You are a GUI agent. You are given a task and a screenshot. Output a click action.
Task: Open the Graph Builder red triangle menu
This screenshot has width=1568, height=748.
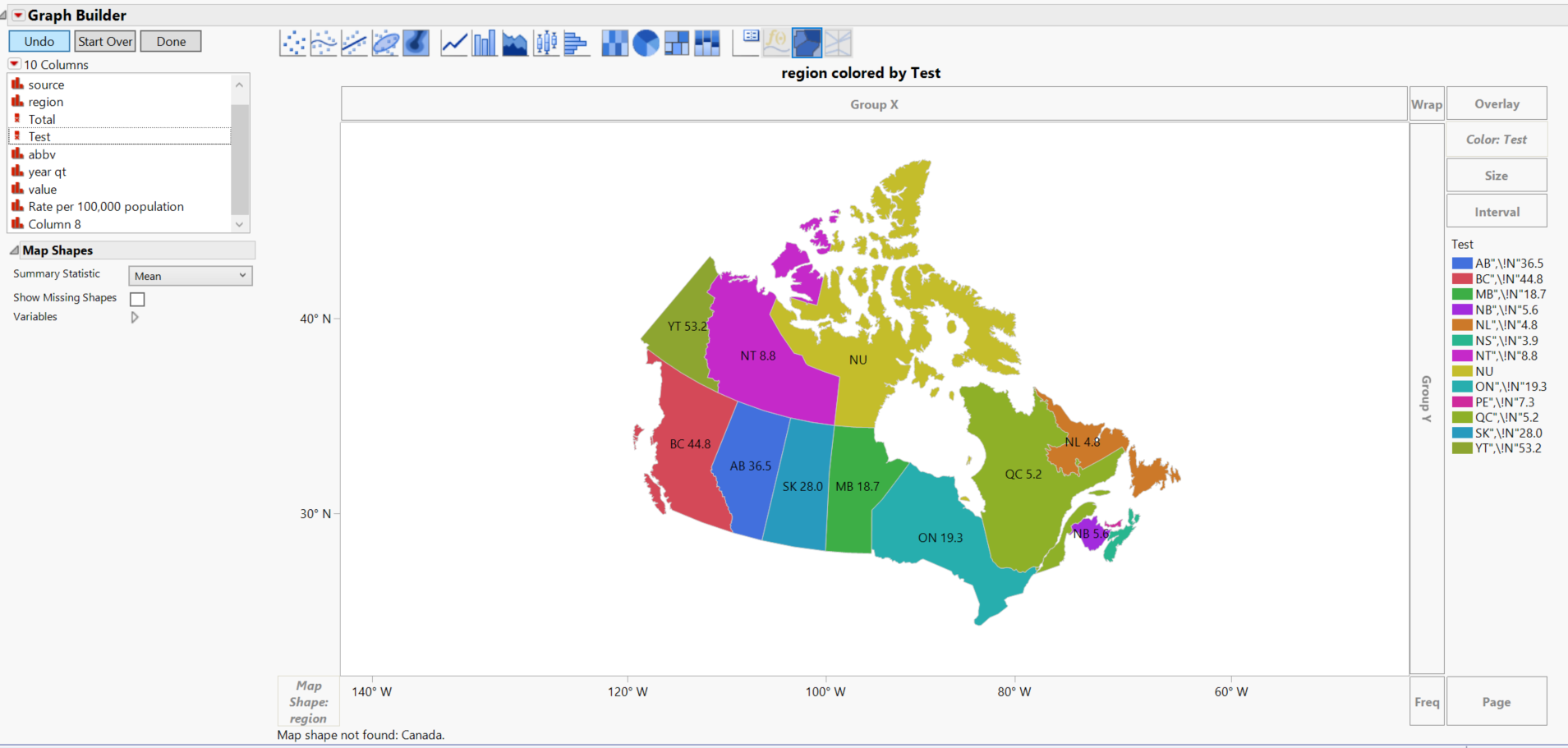20,14
